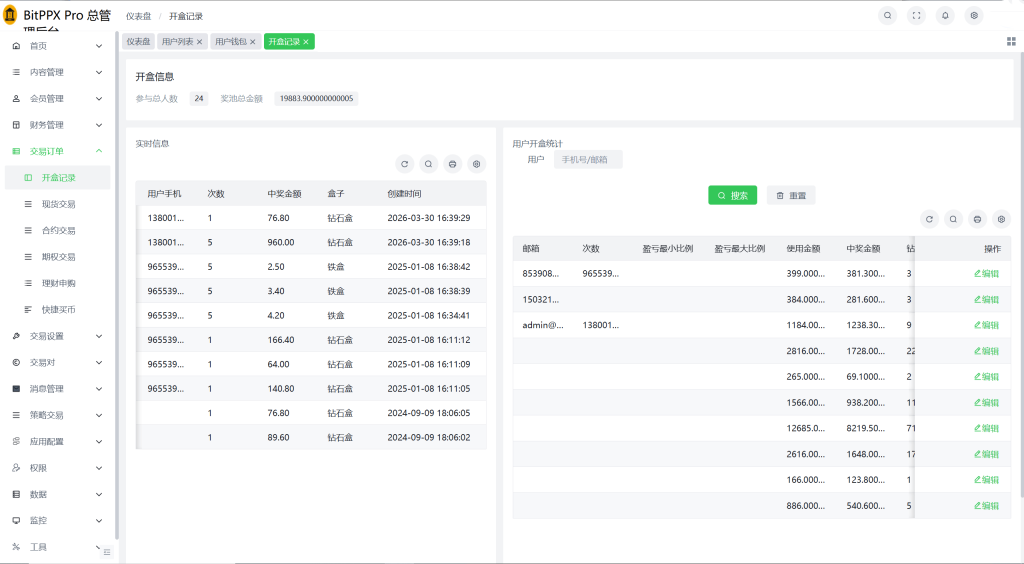Open header settings gear icon
This screenshot has width=1024, height=564.
click(x=974, y=16)
